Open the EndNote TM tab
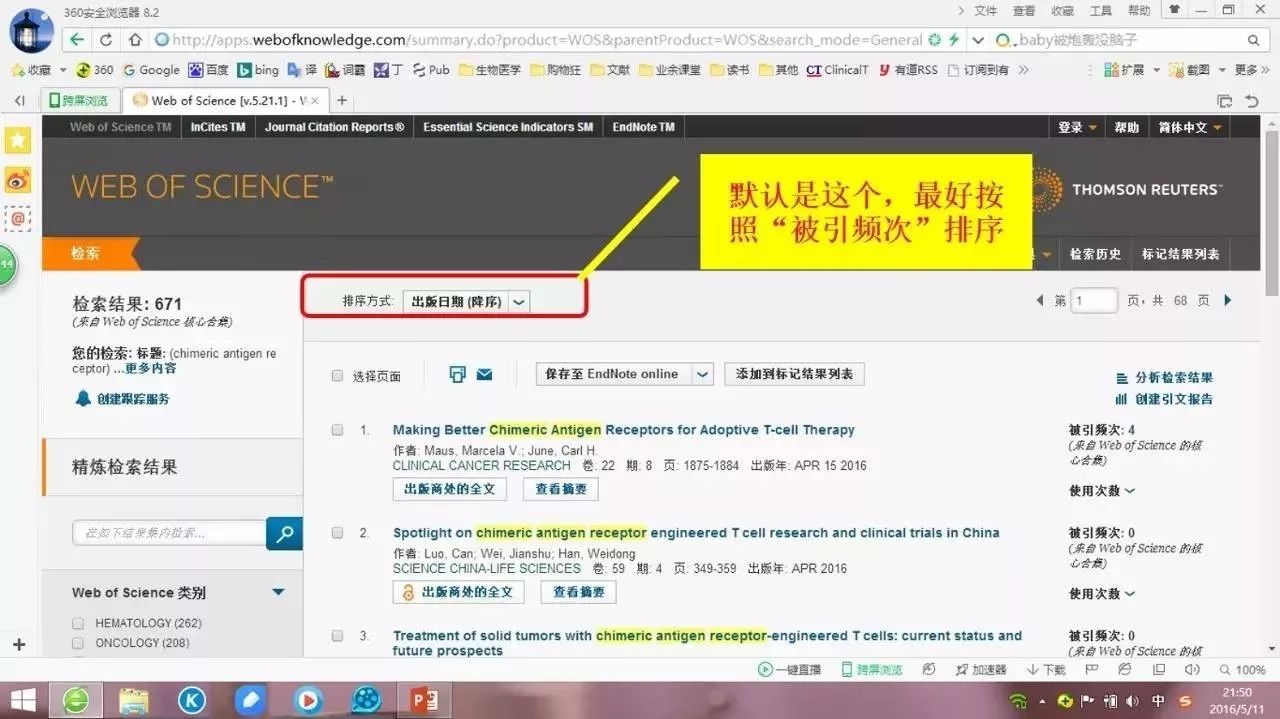The width and height of the screenshot is (1280, 719). [x=643, y=127]
